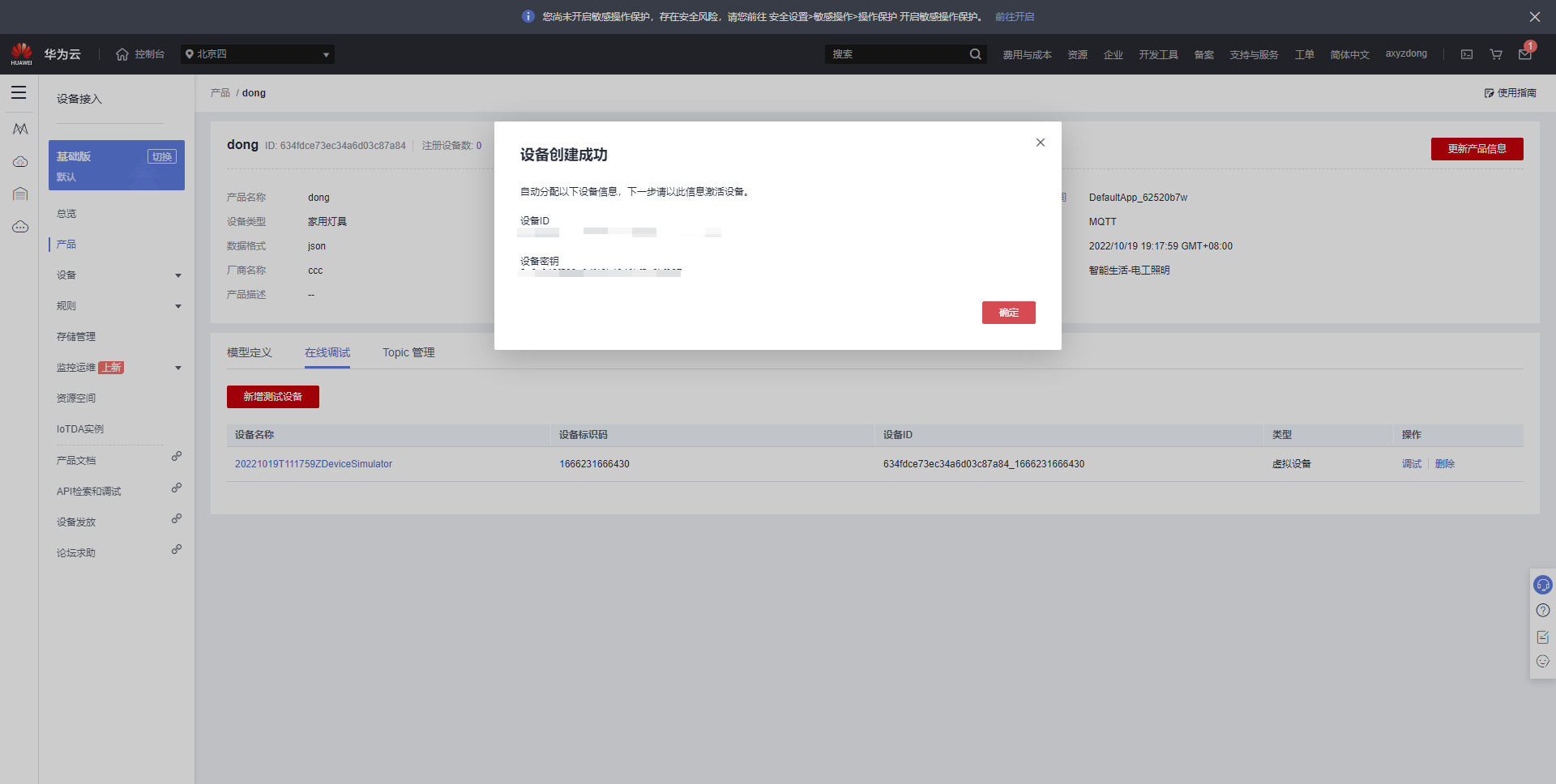Image resolution: width=1556 pixels, height=784 pixels.
Task: Click the 产品 breadcrumb link
Action: coord(220,93)
